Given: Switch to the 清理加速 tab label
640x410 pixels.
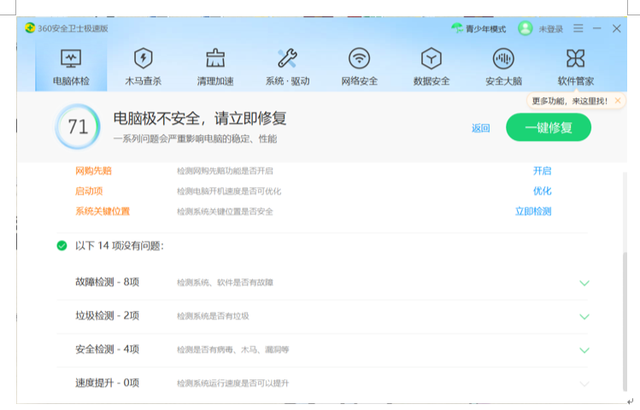Looking at the screenshot, I should tap(215, 81).
